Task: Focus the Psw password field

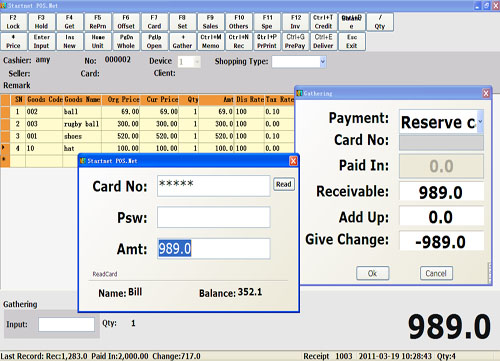Action: (x=214, y=217)
